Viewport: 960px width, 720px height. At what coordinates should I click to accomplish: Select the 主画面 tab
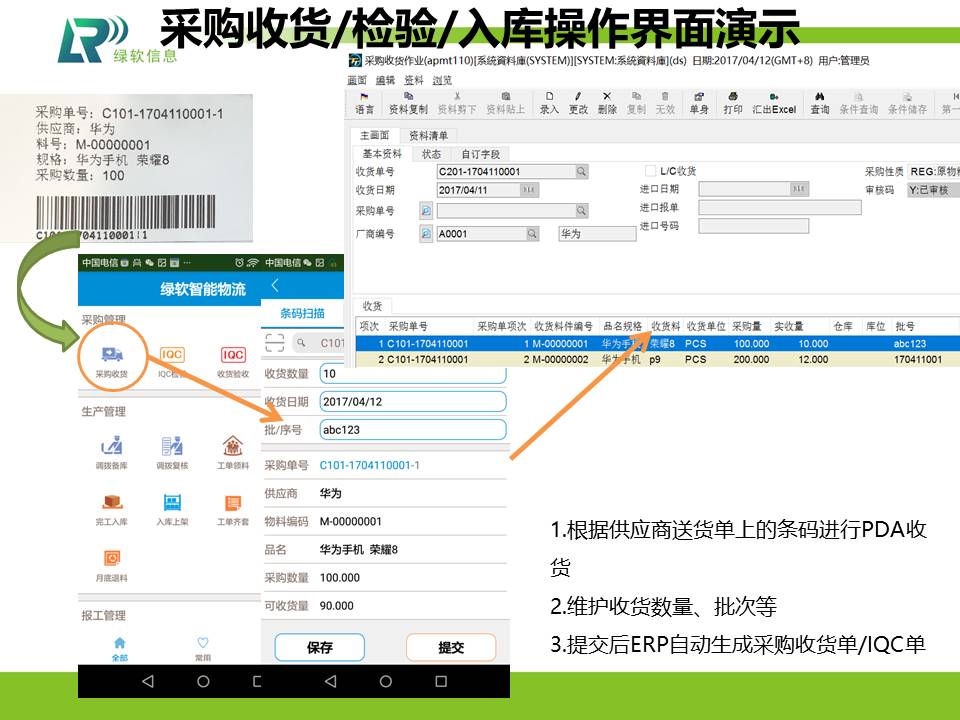tap(375, 135)
